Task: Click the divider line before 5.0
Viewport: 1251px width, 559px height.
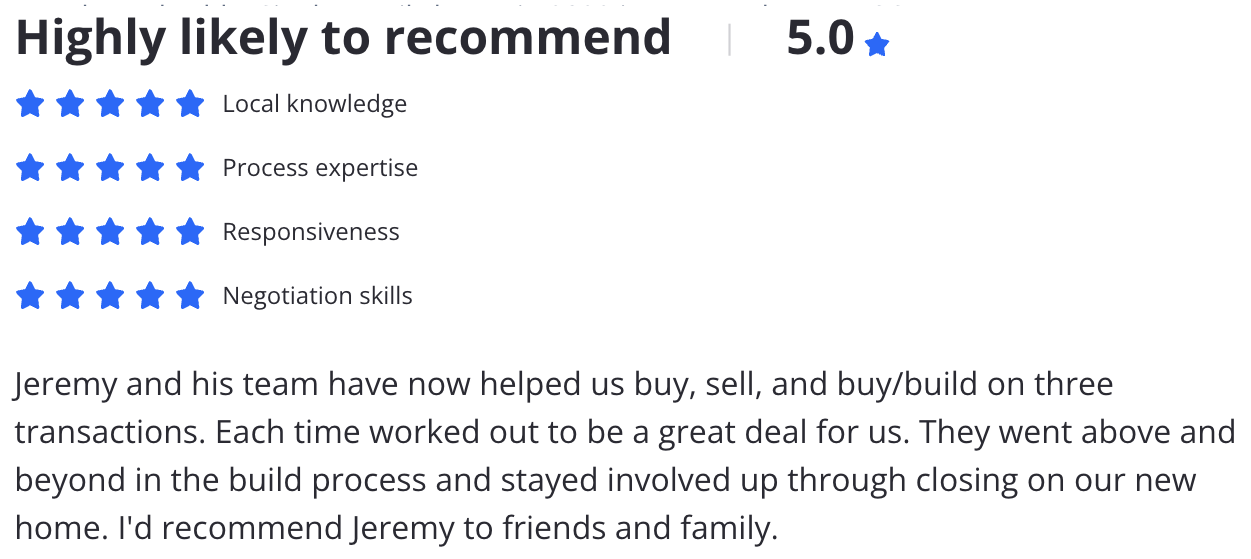Action: coord(729,40)
